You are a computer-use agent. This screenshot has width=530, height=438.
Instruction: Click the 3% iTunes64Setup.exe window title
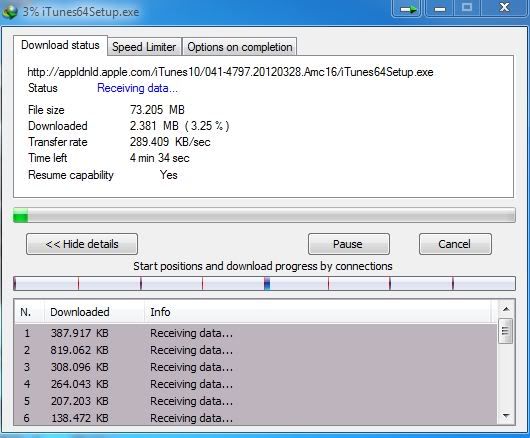81,12
